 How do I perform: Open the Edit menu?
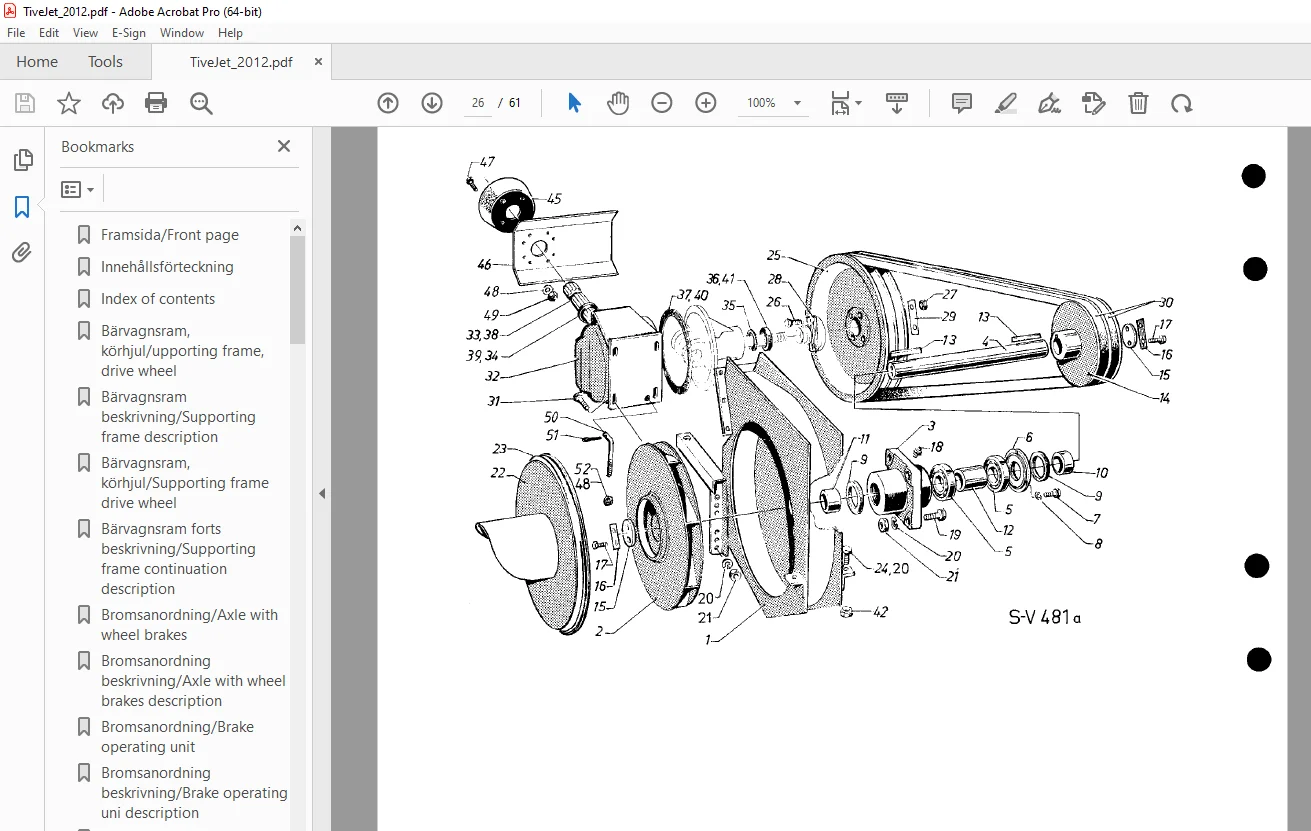point(50,33)
